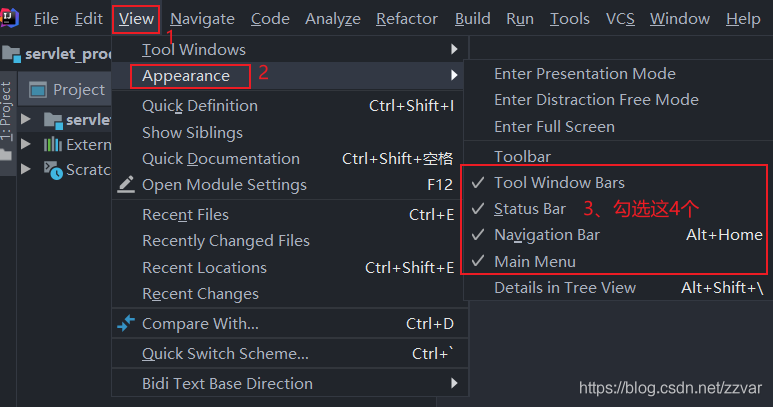Open the Navigate menu
The width and height of the screenshot is (773, 407).
point(202,19)
